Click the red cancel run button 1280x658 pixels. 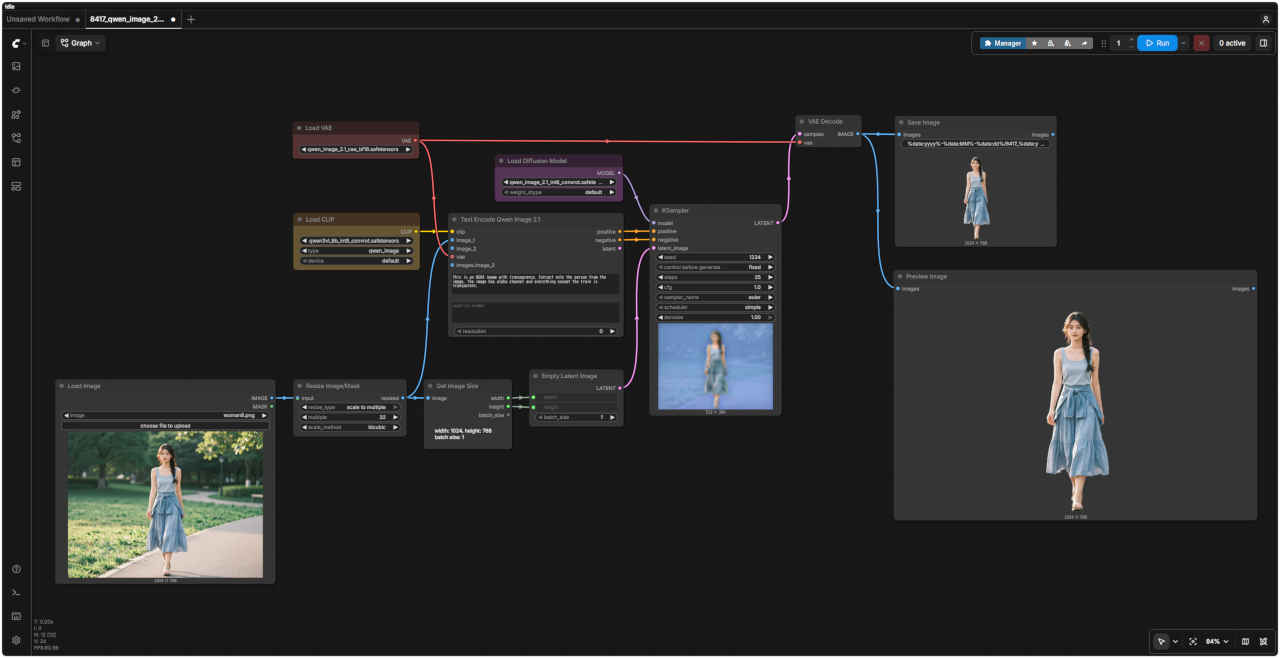click(1201, 43)
